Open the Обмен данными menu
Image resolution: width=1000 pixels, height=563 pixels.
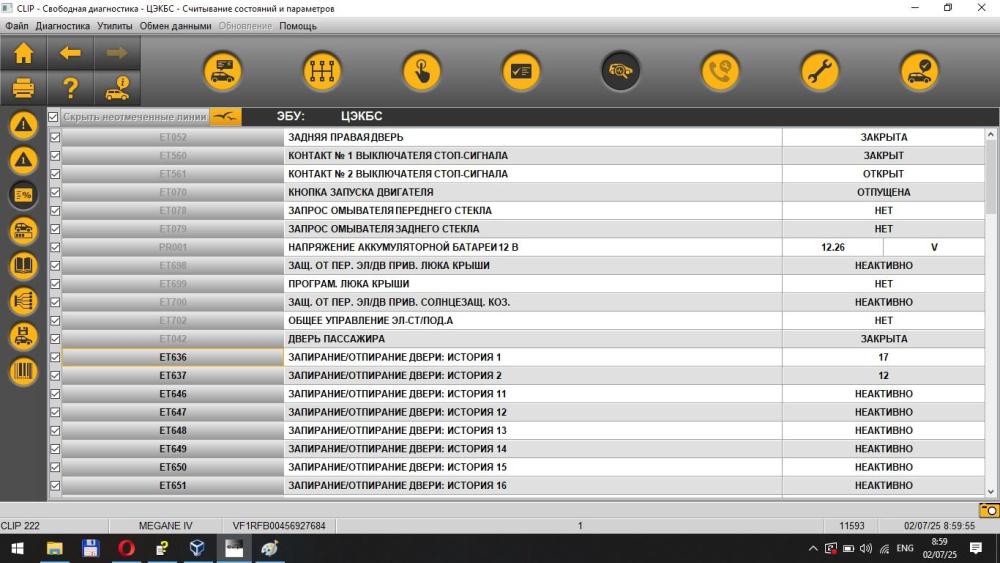tap(175, 26)
